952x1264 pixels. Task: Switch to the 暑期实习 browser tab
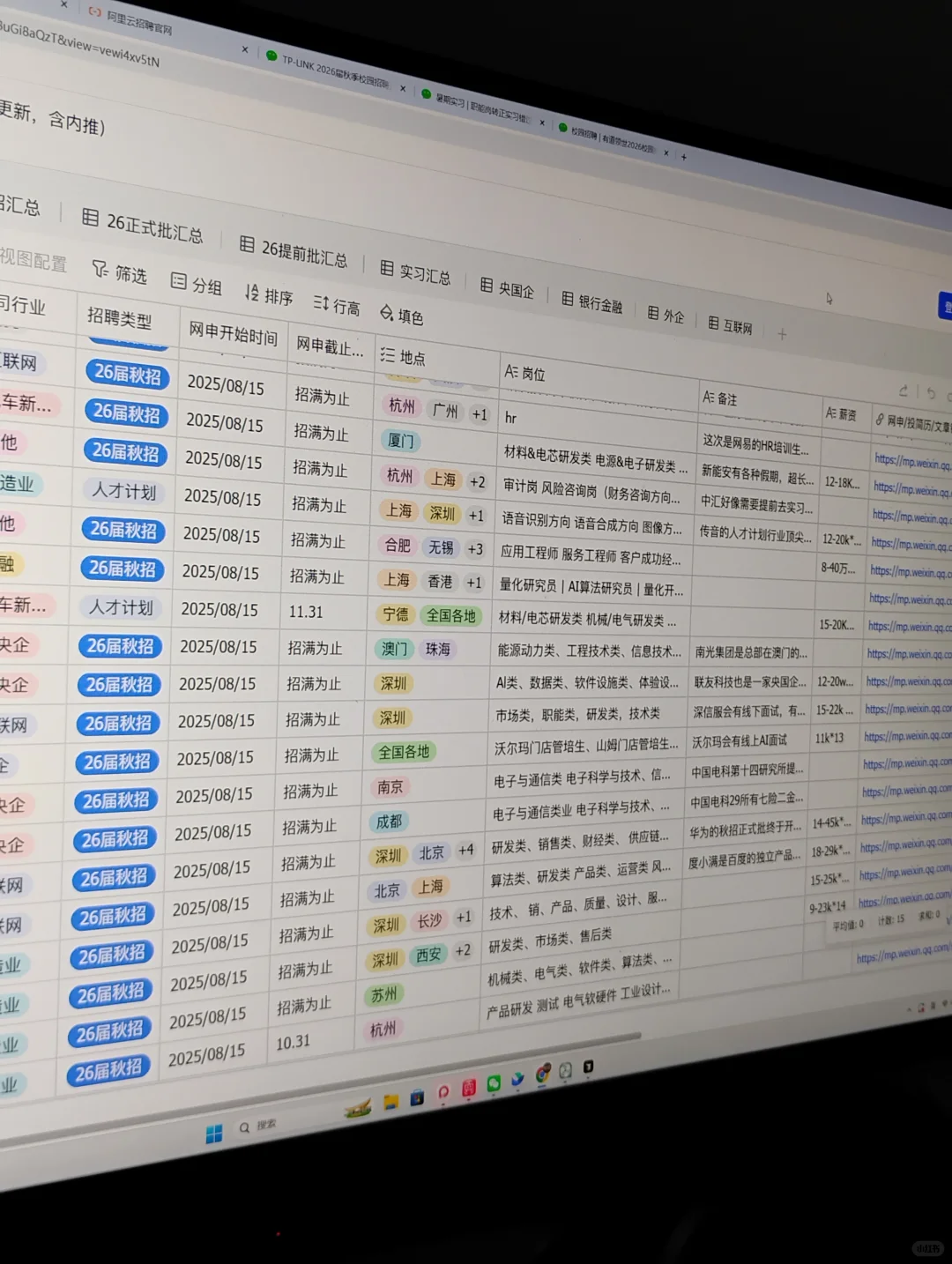pos(477,107)
